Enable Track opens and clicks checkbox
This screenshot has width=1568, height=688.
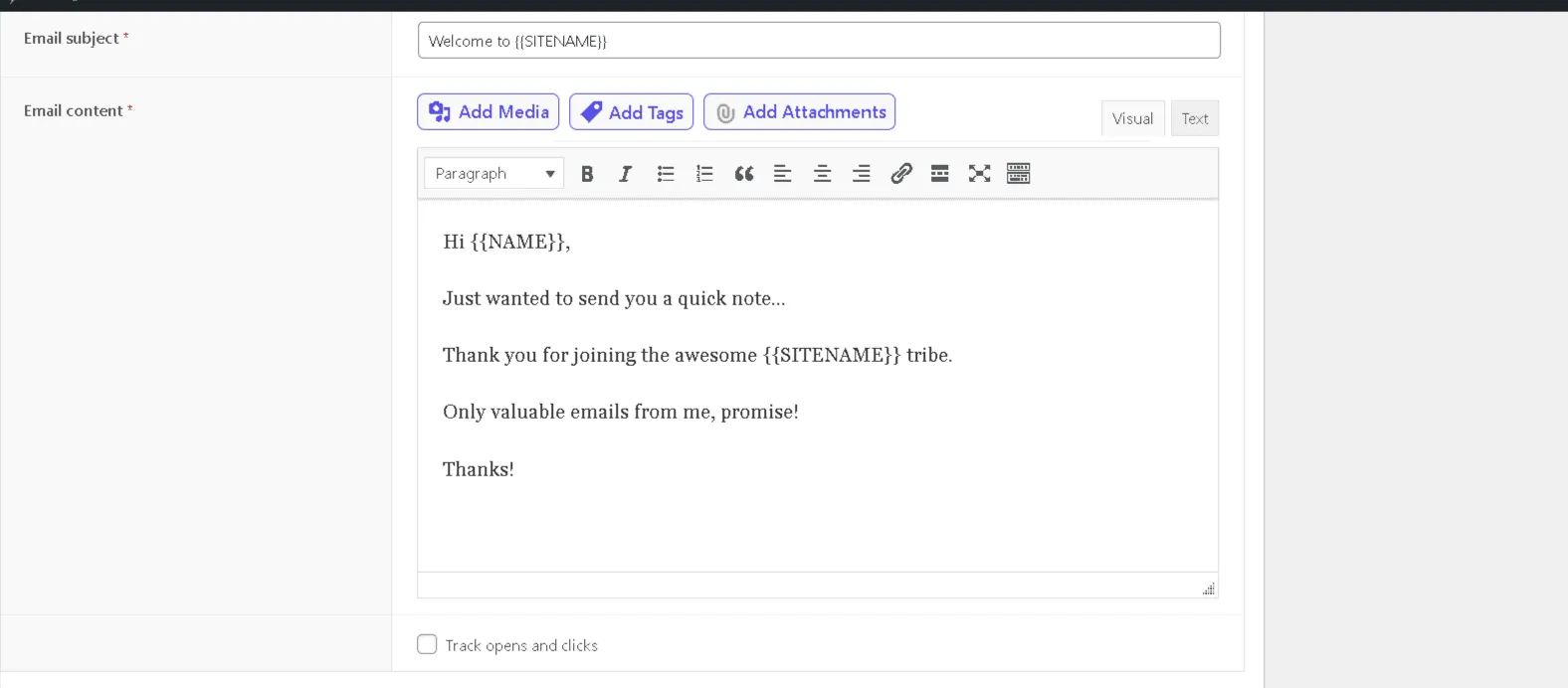427,644
